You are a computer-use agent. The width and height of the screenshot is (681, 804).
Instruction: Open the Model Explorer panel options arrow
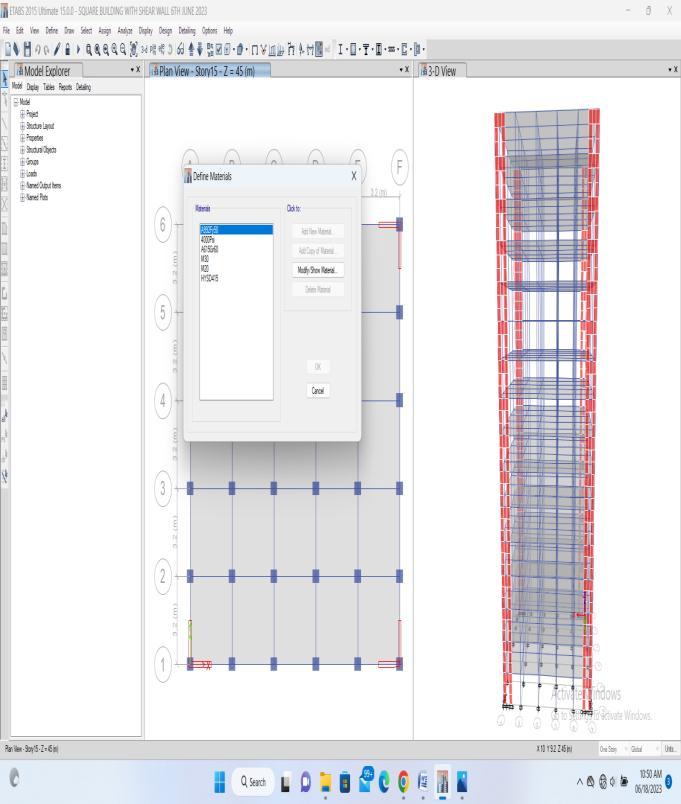(x=132, y=69)
